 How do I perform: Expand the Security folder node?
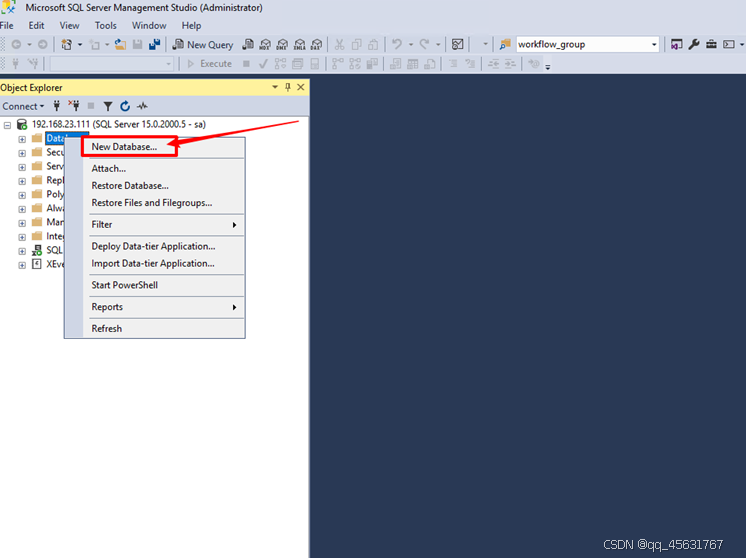[22, 153]
